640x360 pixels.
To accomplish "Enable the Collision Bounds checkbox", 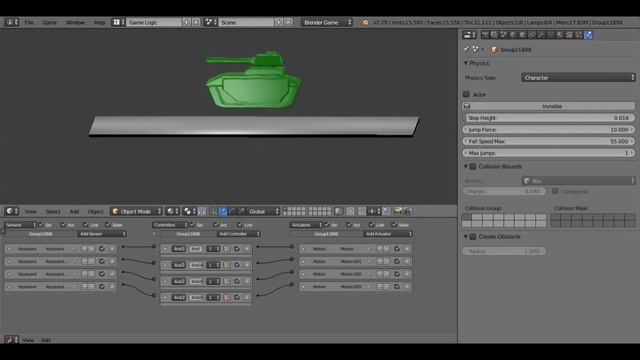I will coord(473,167).
